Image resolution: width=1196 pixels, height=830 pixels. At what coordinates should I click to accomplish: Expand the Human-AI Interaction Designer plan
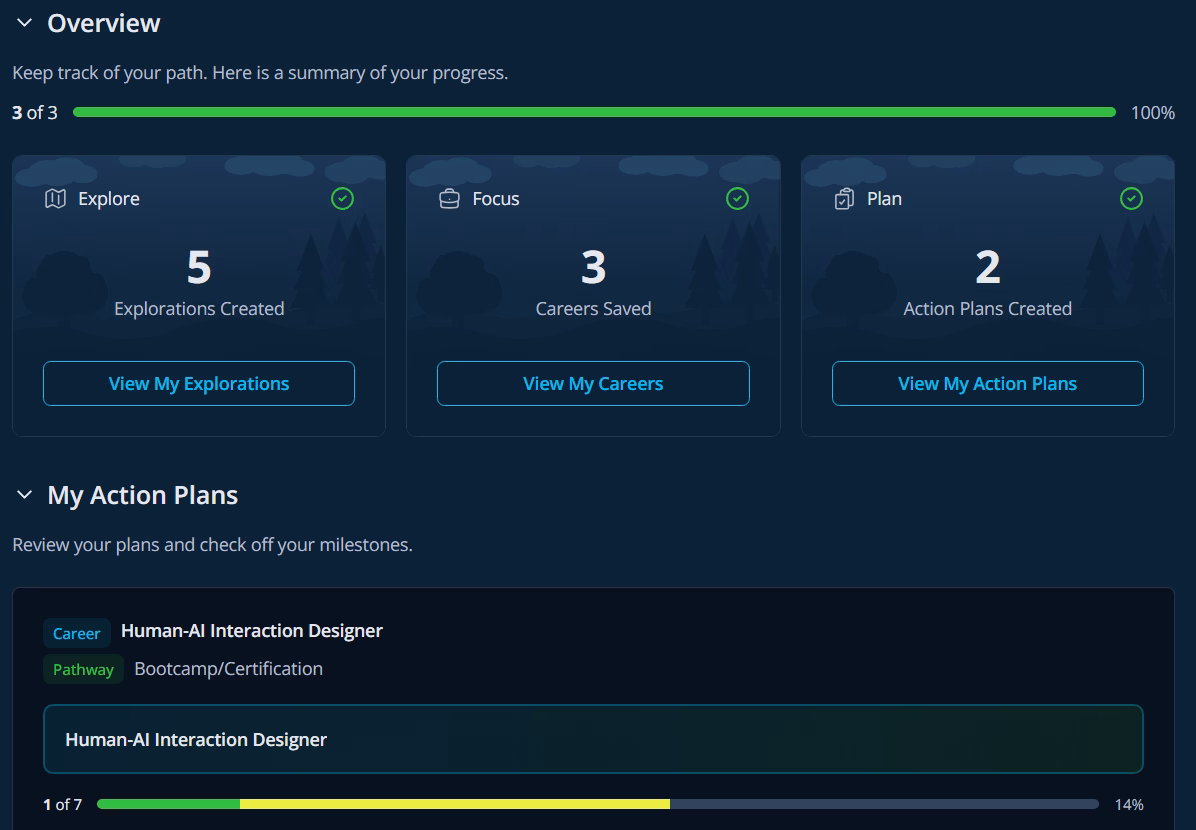tap(594, 739)
